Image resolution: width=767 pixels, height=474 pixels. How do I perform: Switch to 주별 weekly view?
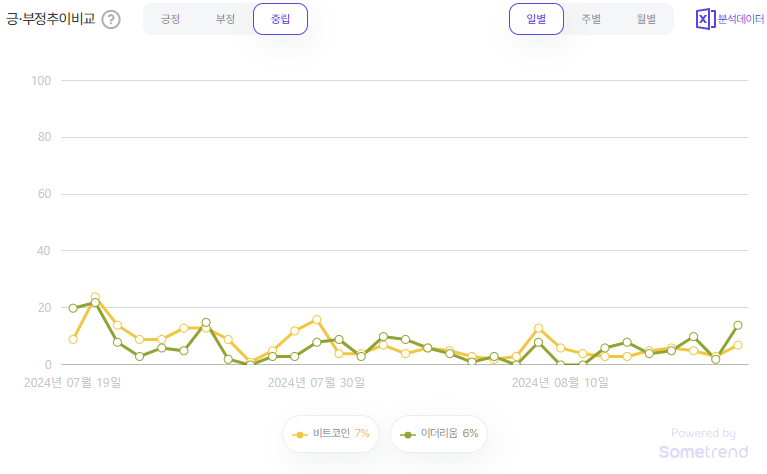[x=591, y=19]
